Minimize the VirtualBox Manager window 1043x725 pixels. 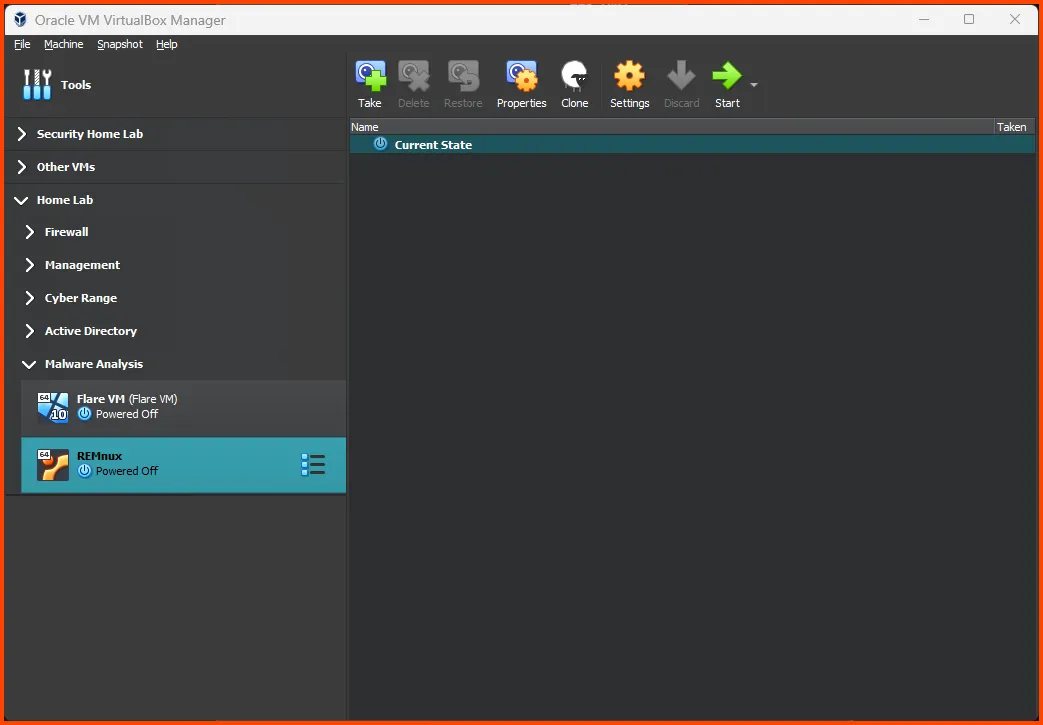point(924,19)
